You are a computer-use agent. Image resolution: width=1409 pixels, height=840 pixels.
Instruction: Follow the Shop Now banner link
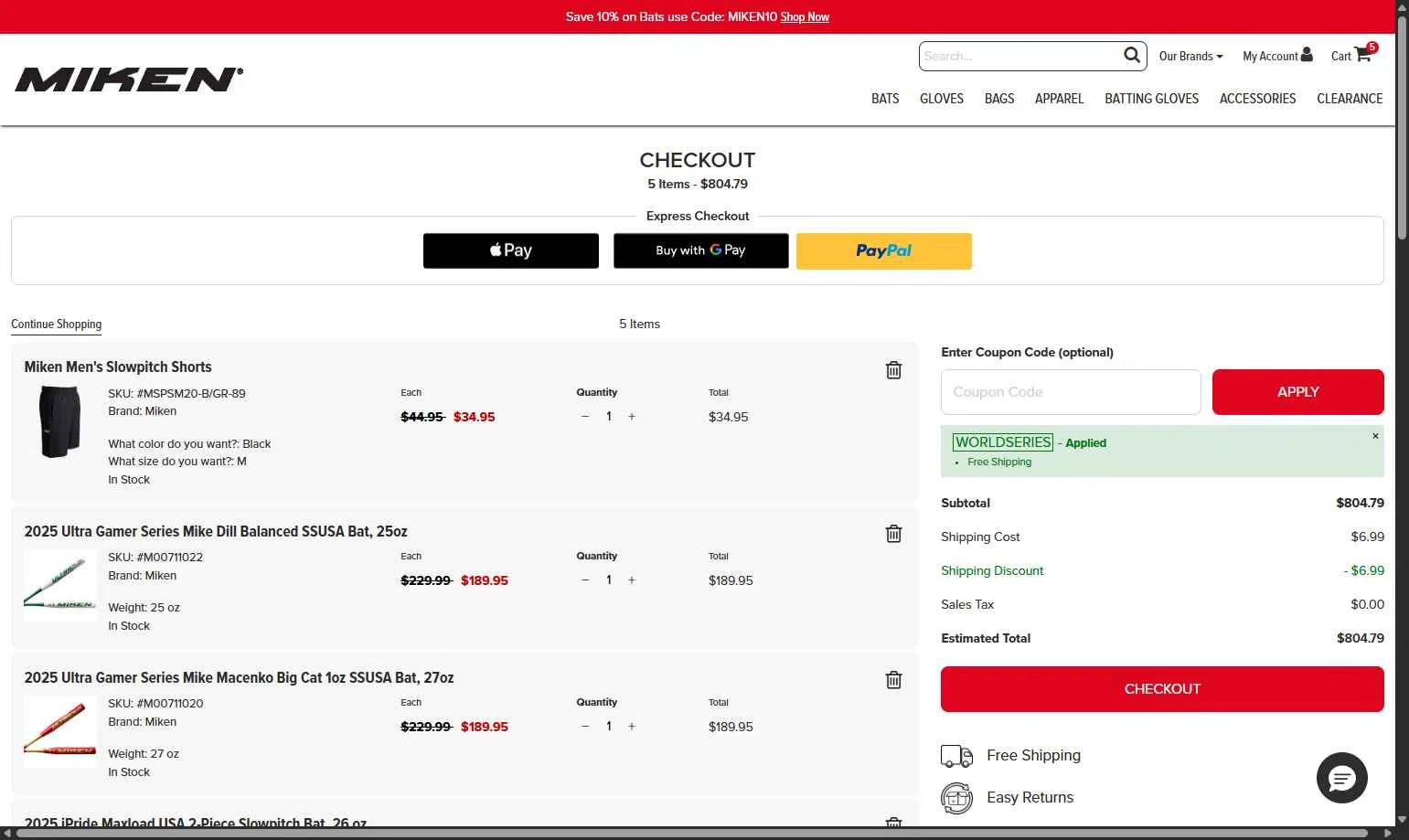[805, 16]
